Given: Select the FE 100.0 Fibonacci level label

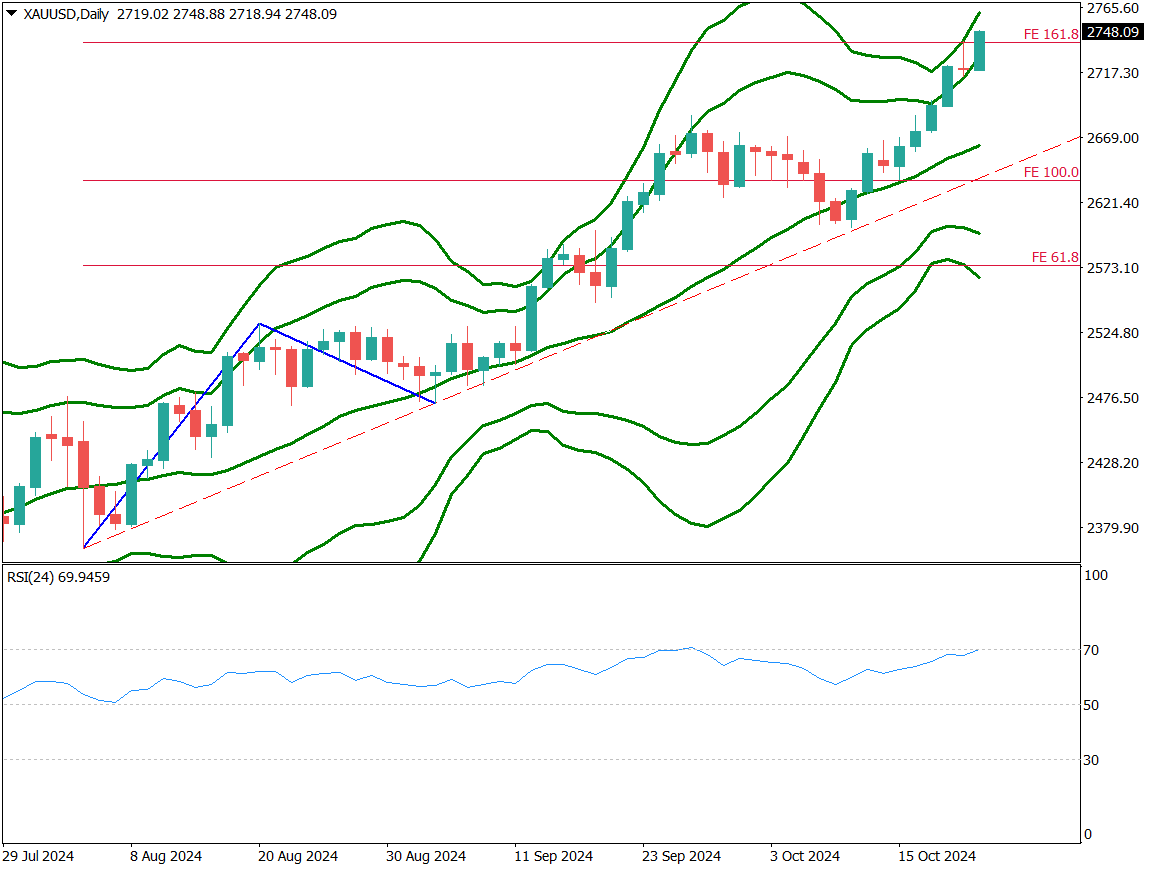Looking at the screenshot, I should tap(1050, 172).
